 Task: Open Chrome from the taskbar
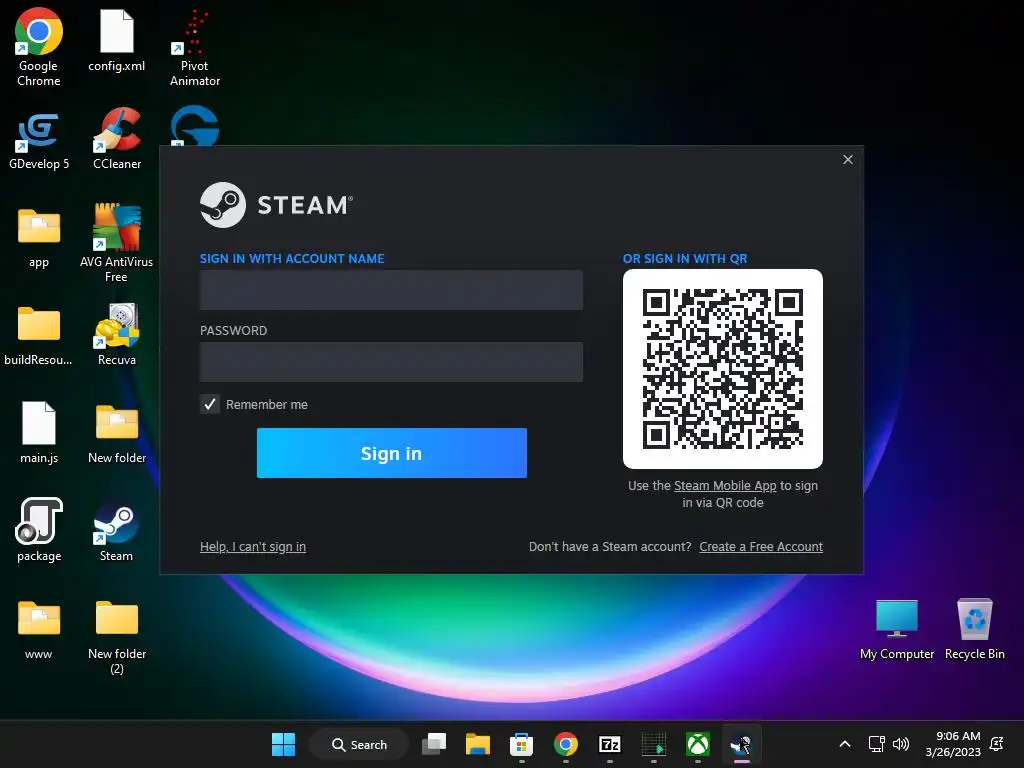click(x=566, y=744)
